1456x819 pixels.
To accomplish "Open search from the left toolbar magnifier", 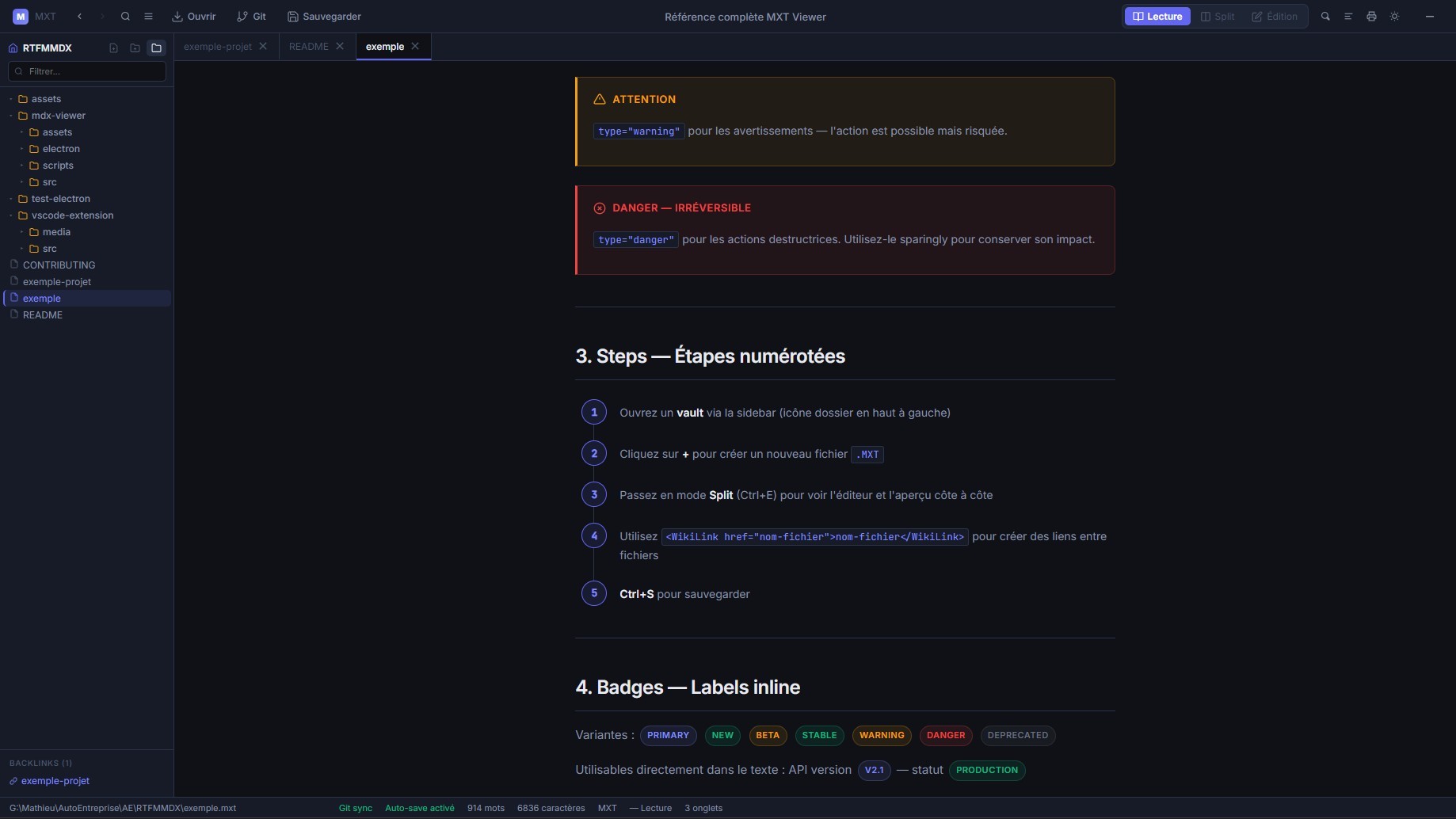I will point(125,16).
